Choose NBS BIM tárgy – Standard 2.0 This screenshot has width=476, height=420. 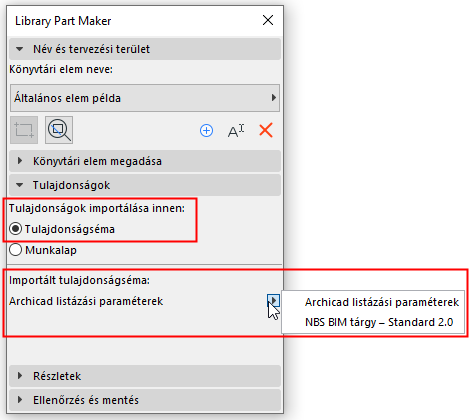tap(373, 322)
